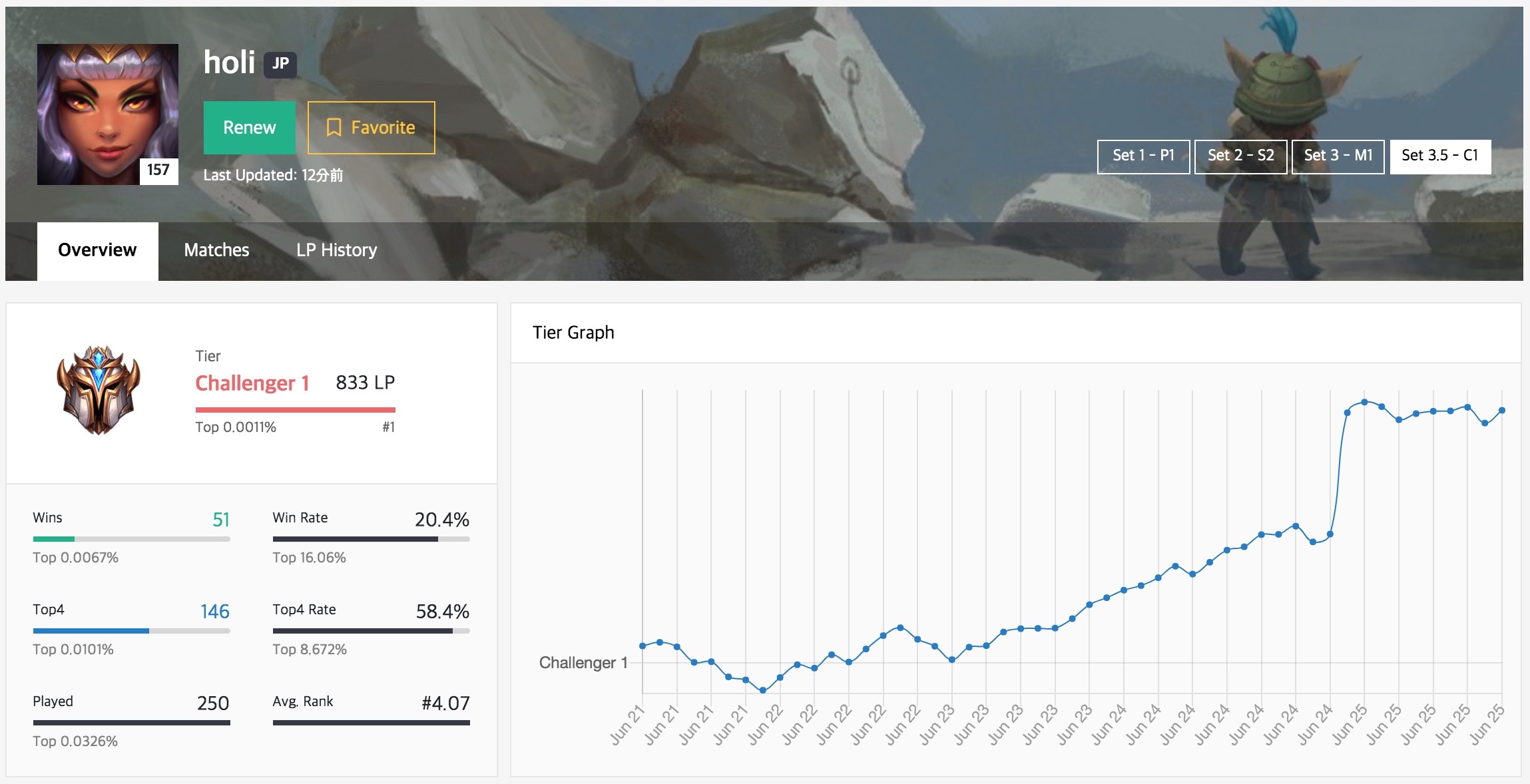Click the Win Rate value 20.4%
This screenshot has height=784, width=1530.
pos(442,520)
